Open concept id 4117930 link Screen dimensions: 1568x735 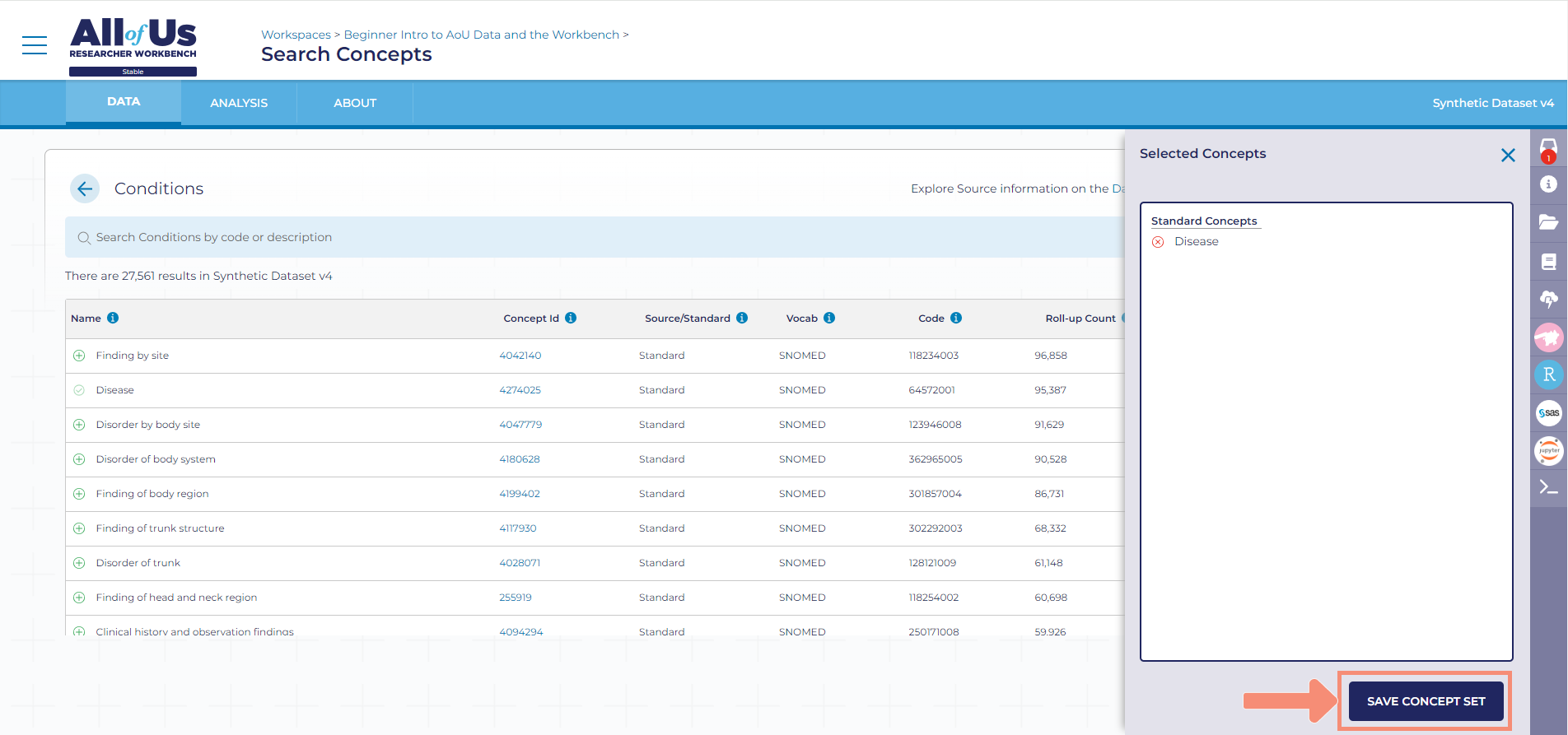click(x=518, y=528)
